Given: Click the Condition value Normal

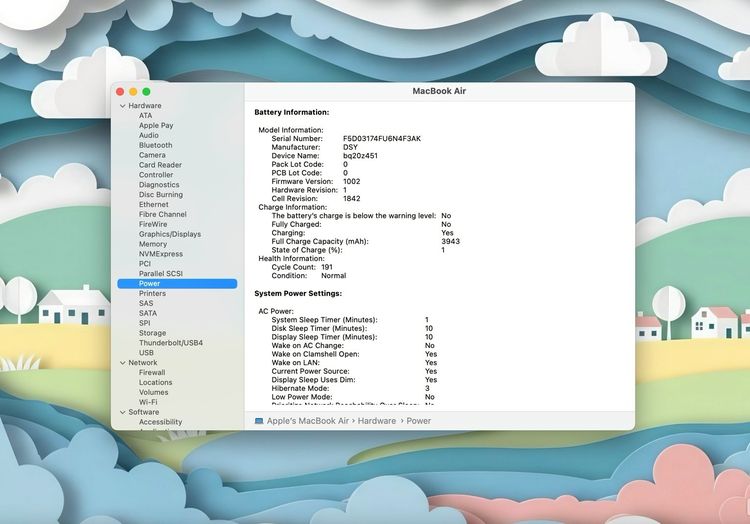Looking at the screenshot, I should [333, 276].
